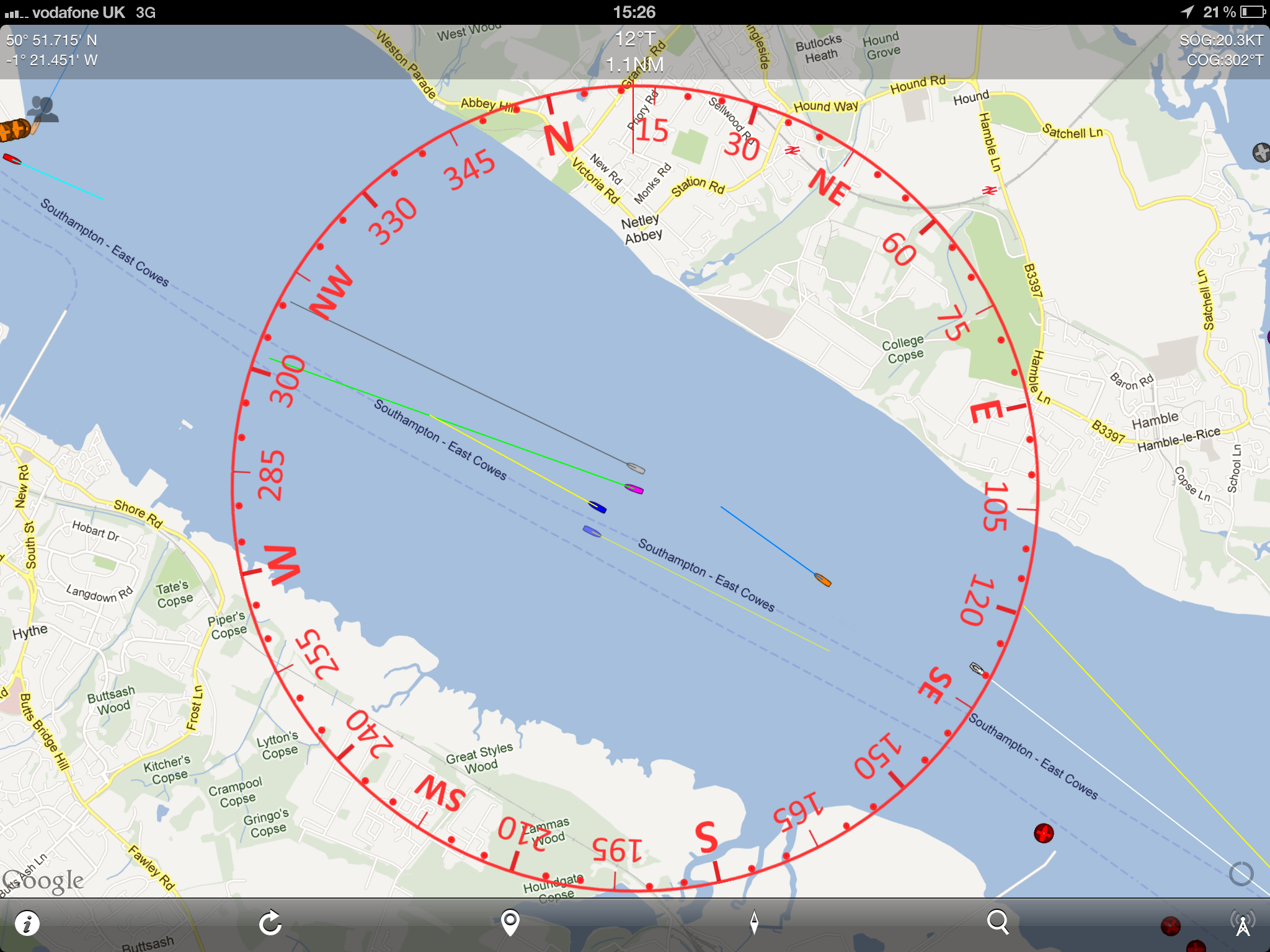Select the white vessel near SE mark
This screenshot has height=952, width=1270.
977,669
